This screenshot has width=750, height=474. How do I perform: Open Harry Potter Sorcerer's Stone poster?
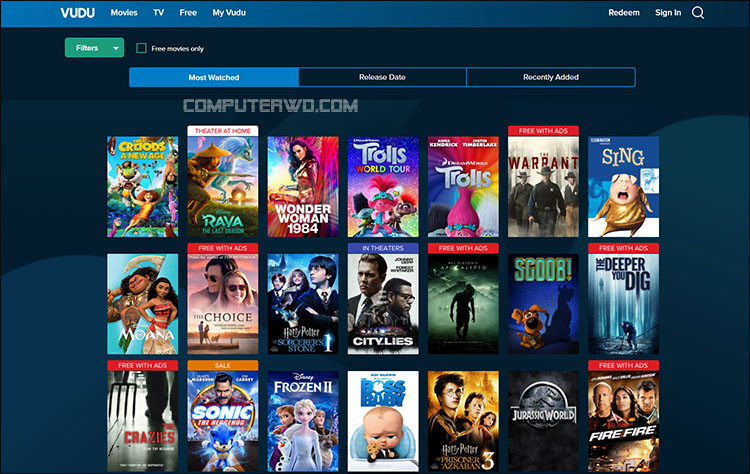tap(303, 304)
